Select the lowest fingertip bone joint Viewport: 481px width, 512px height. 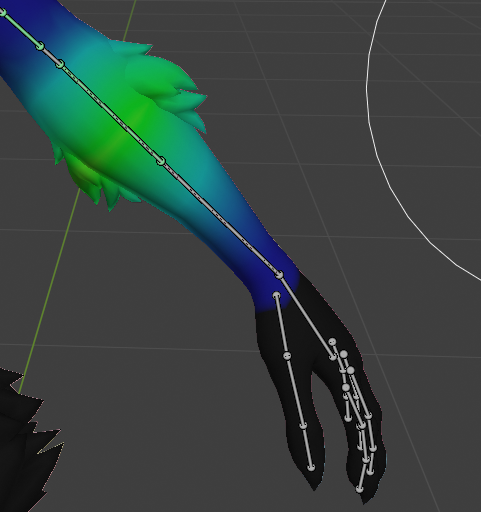(x=359, y=489)
